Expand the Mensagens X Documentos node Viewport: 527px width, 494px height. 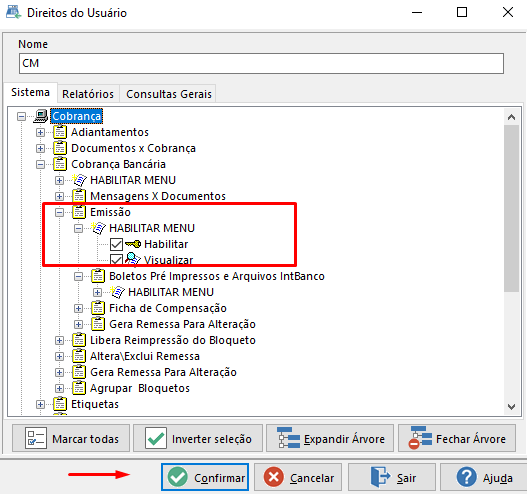pos(59,196)
